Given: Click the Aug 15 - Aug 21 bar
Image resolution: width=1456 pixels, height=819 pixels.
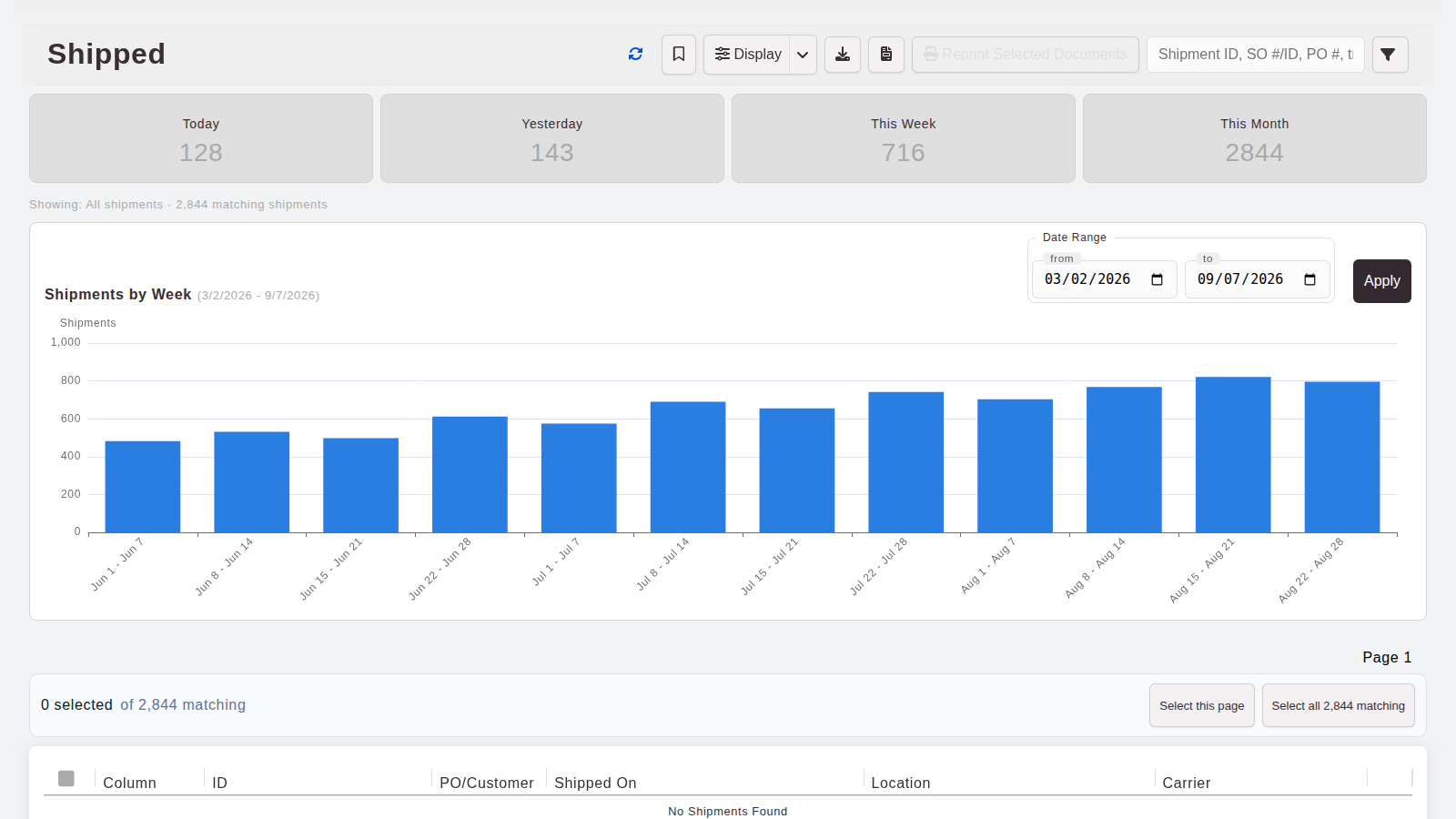Looking at the screenshot, I should coord(1233,455).
